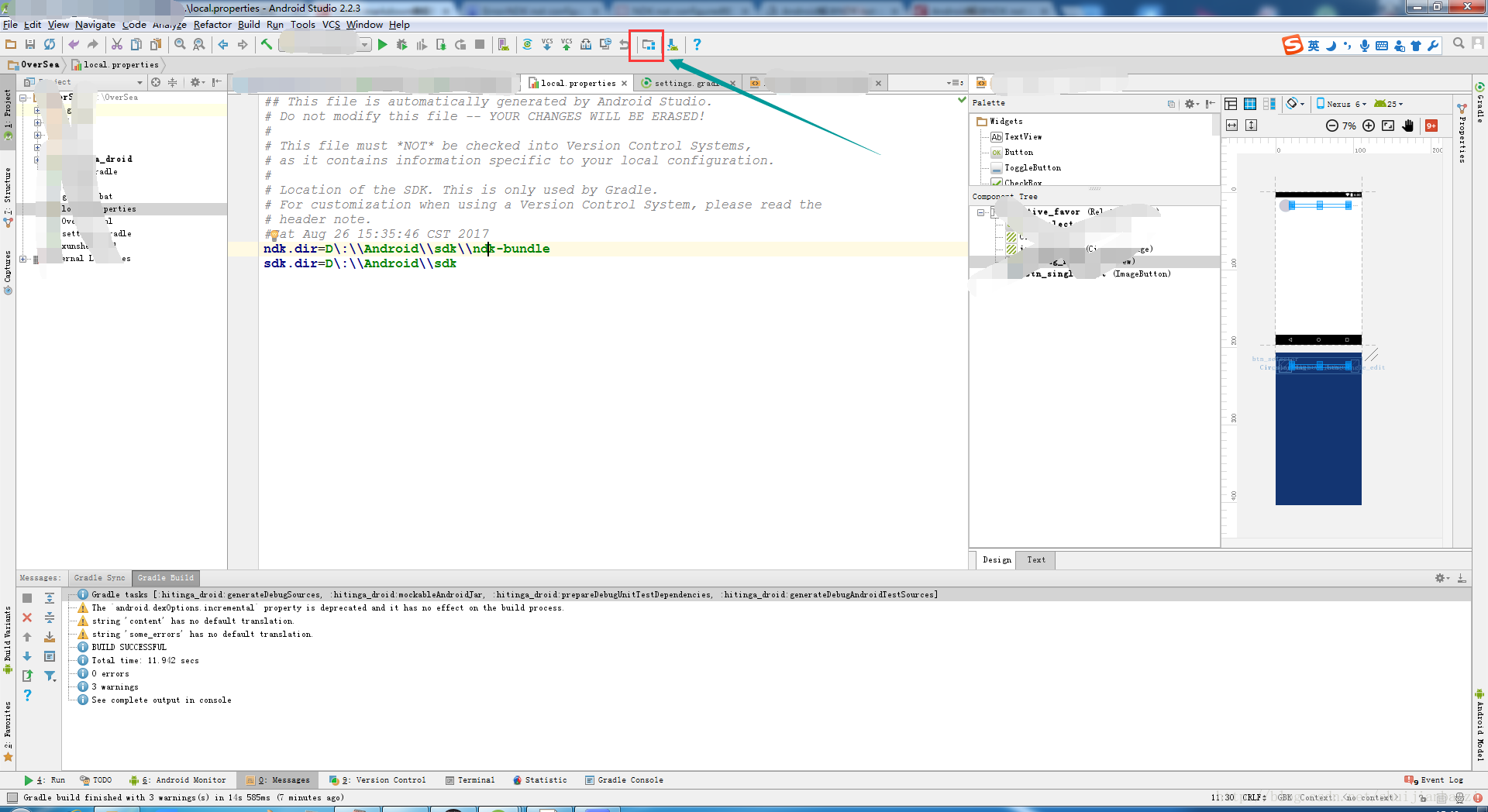Image resolution: width=1488 pixels, height=812 pixels.
Task: Show Design surface only view
Action: coord(1231,104)
